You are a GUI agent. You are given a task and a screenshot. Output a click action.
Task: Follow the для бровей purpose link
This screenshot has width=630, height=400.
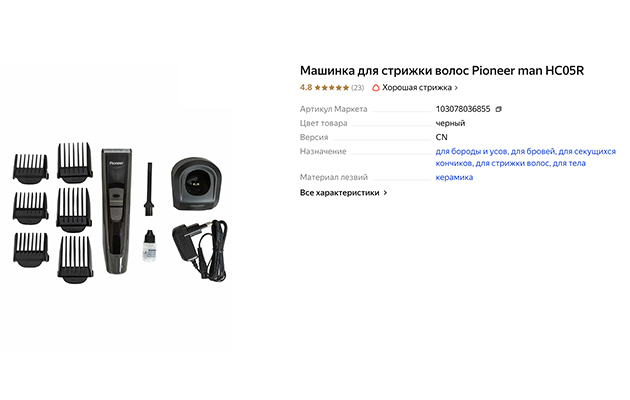[x=533, y=151]
